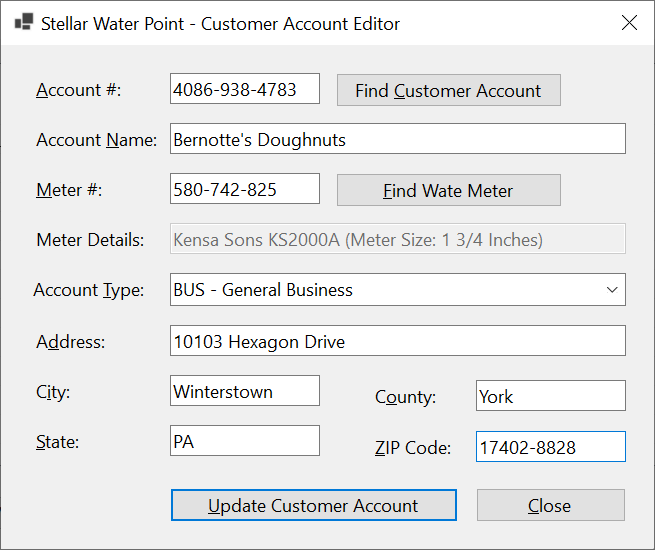Click the Meter Details: label
The height and width of the screenshot is (550, 655).
(90, 240)
